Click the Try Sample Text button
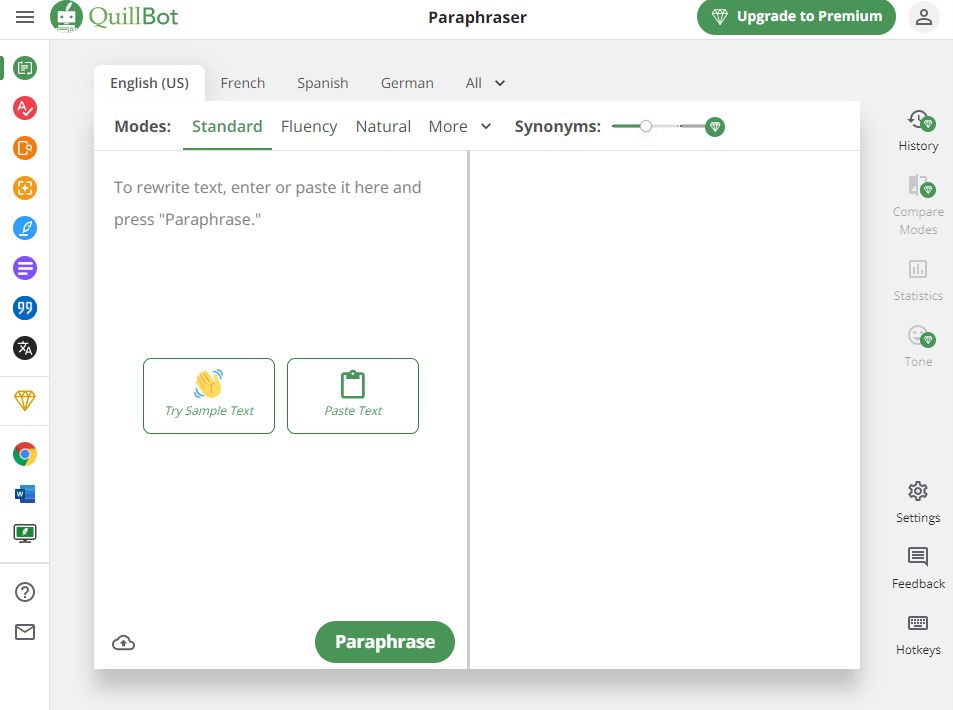Screen dimensions: 953x710 (x=209, y=396)
